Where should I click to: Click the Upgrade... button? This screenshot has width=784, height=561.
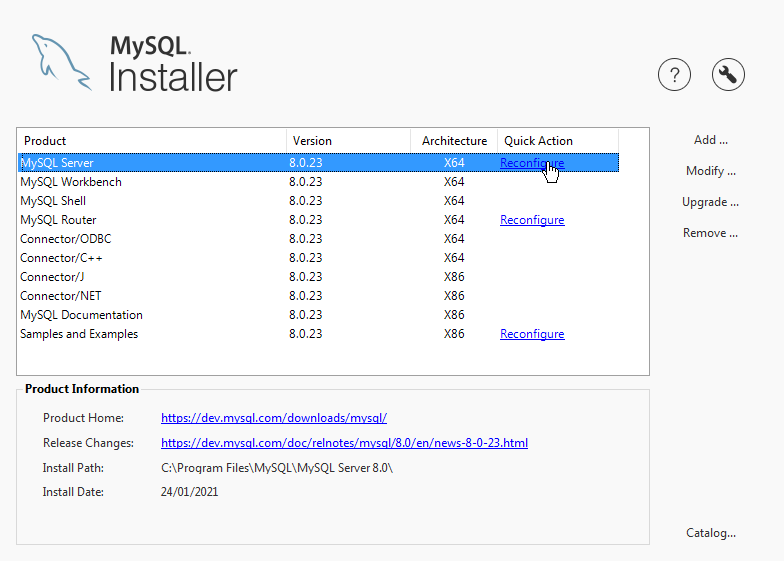point(710,202)
